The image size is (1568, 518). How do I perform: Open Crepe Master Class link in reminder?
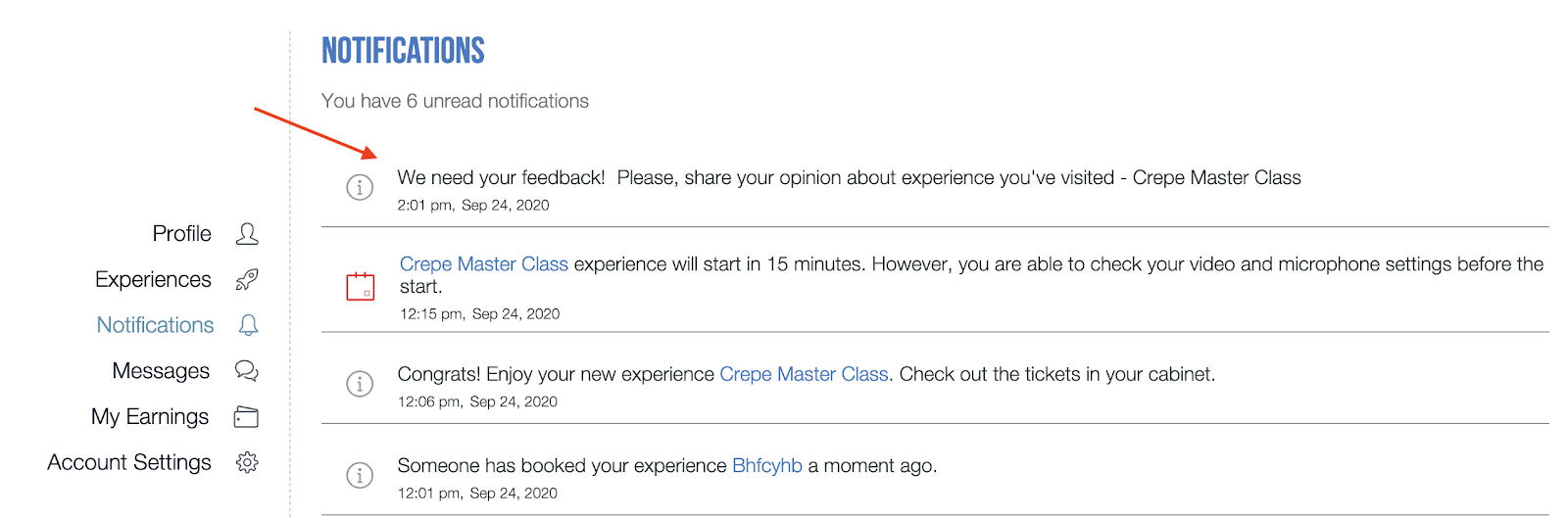click(483, 264)
